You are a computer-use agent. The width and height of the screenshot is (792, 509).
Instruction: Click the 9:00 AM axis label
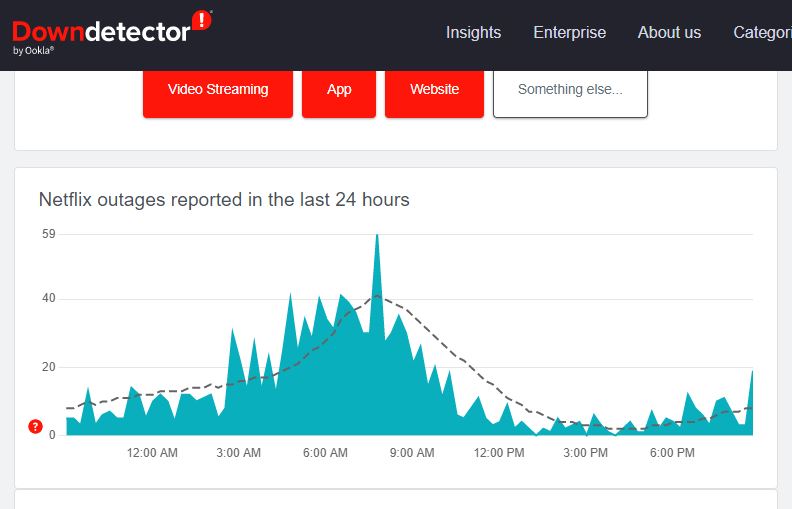pos(412,453)
